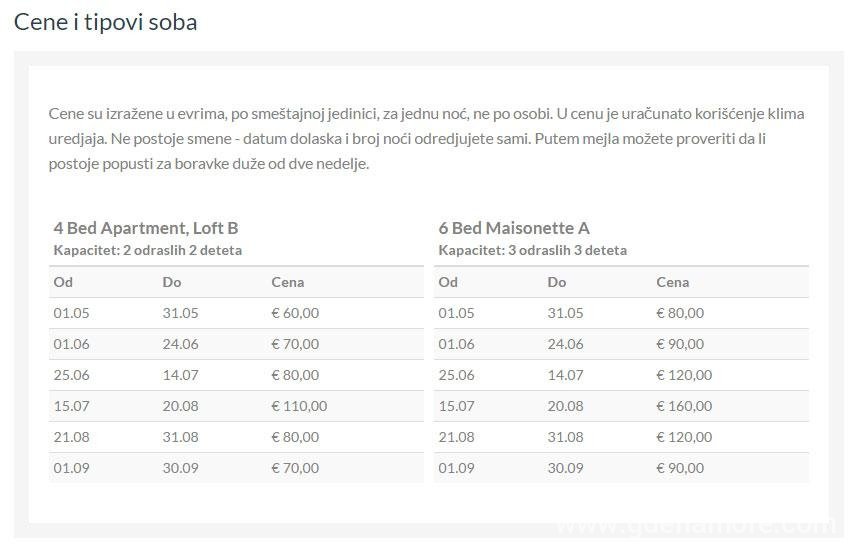Click the € 60,00 price cell
The image size is (855, 548).
pos(295,313)
